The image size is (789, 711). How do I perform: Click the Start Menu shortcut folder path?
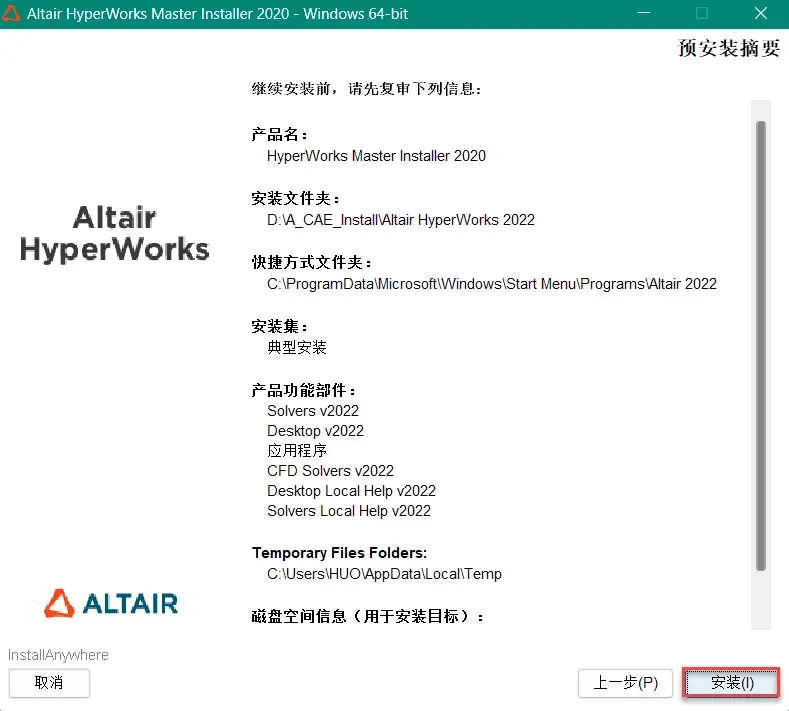tap(492, 284)
